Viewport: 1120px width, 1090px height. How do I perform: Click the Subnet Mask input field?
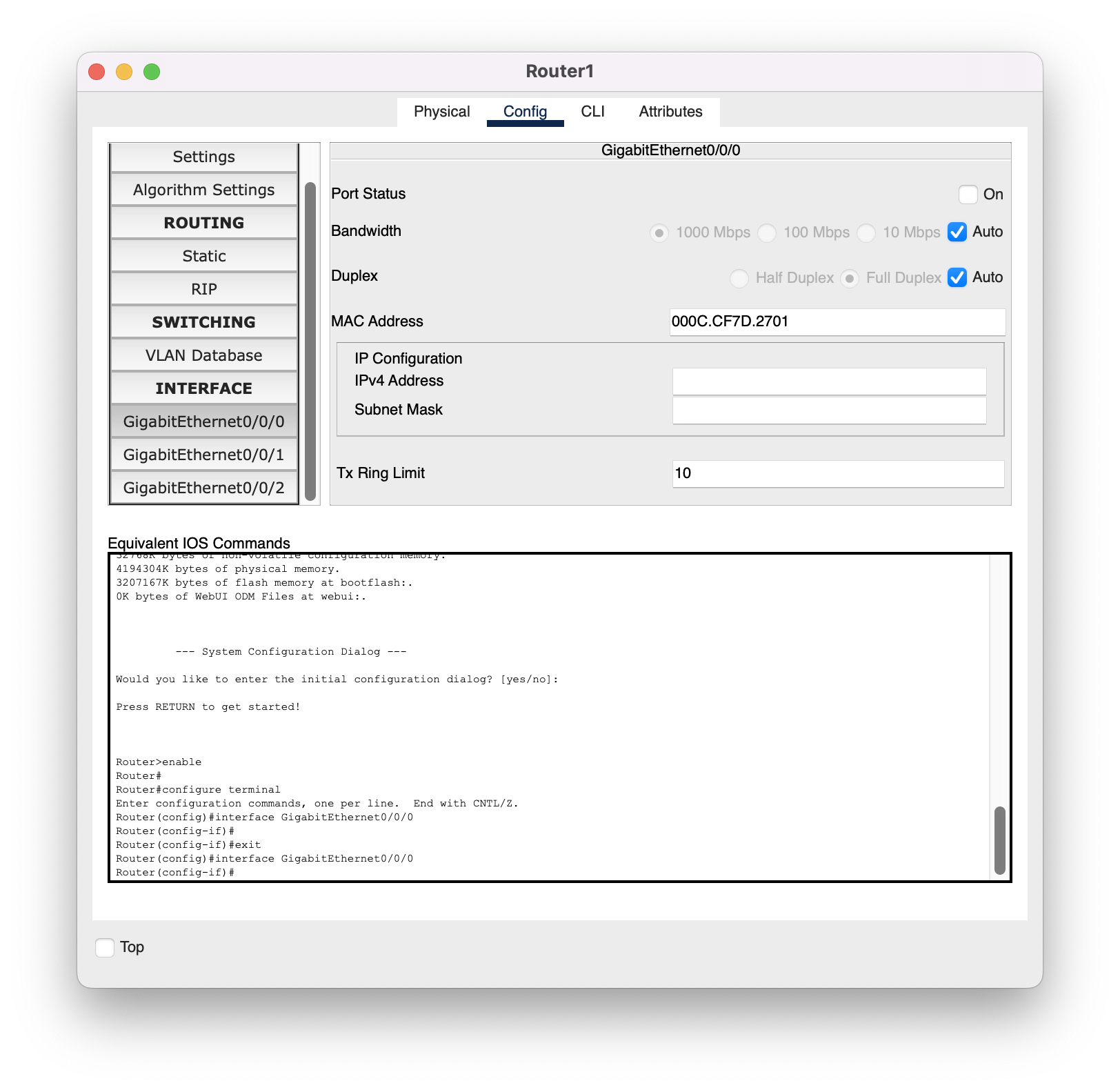coord(829,410)
